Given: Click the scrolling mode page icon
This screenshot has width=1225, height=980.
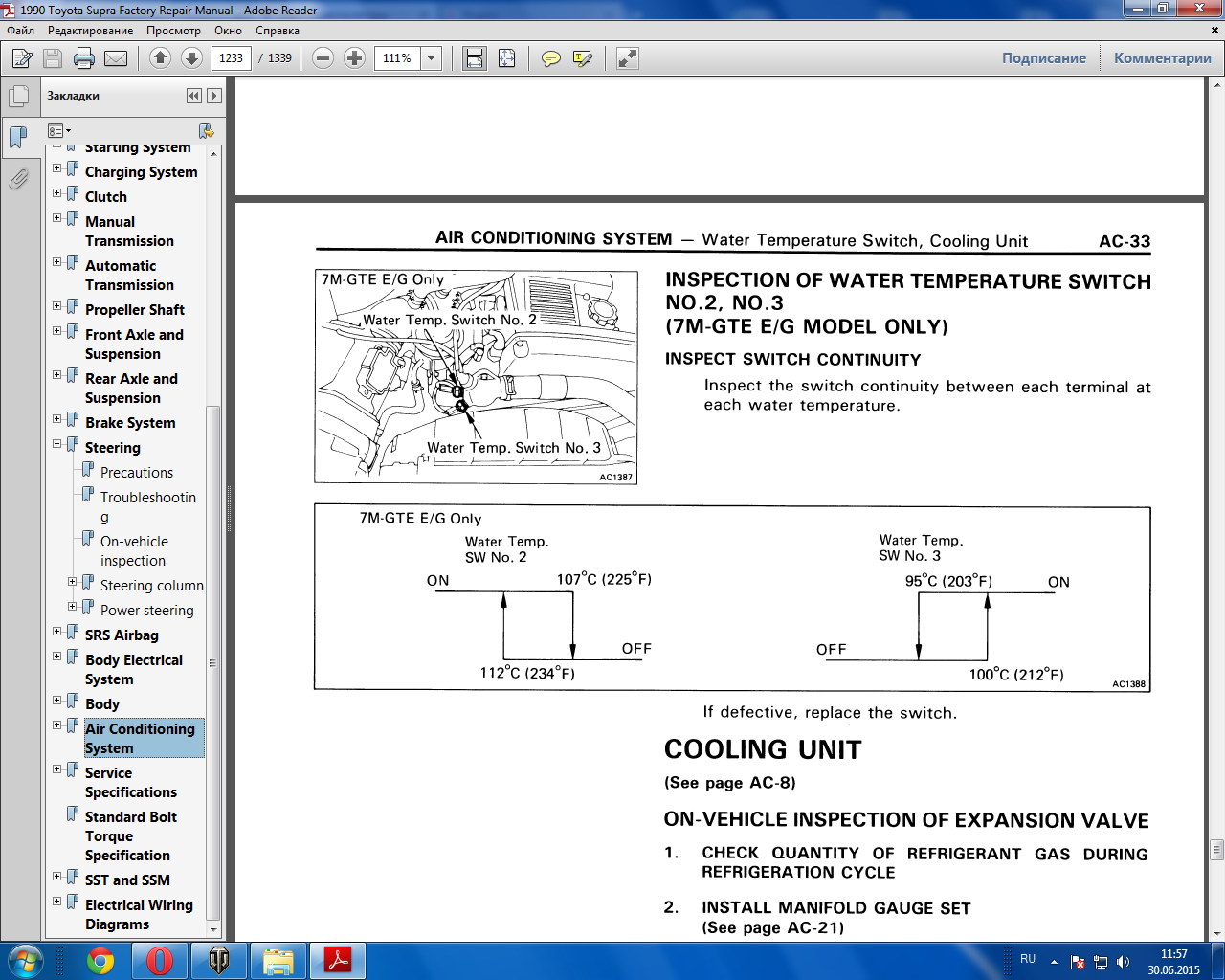Looking at the screenshot, I should [474, 58].
